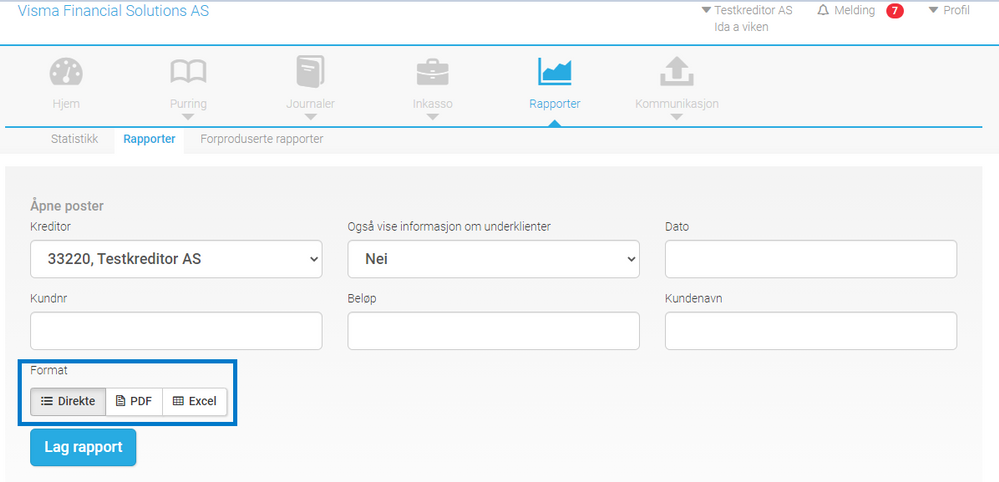The width and height of the screenshot is (999, 482).
Task: Open the Forproduserte rapporter tab
Action: [262, 139]
